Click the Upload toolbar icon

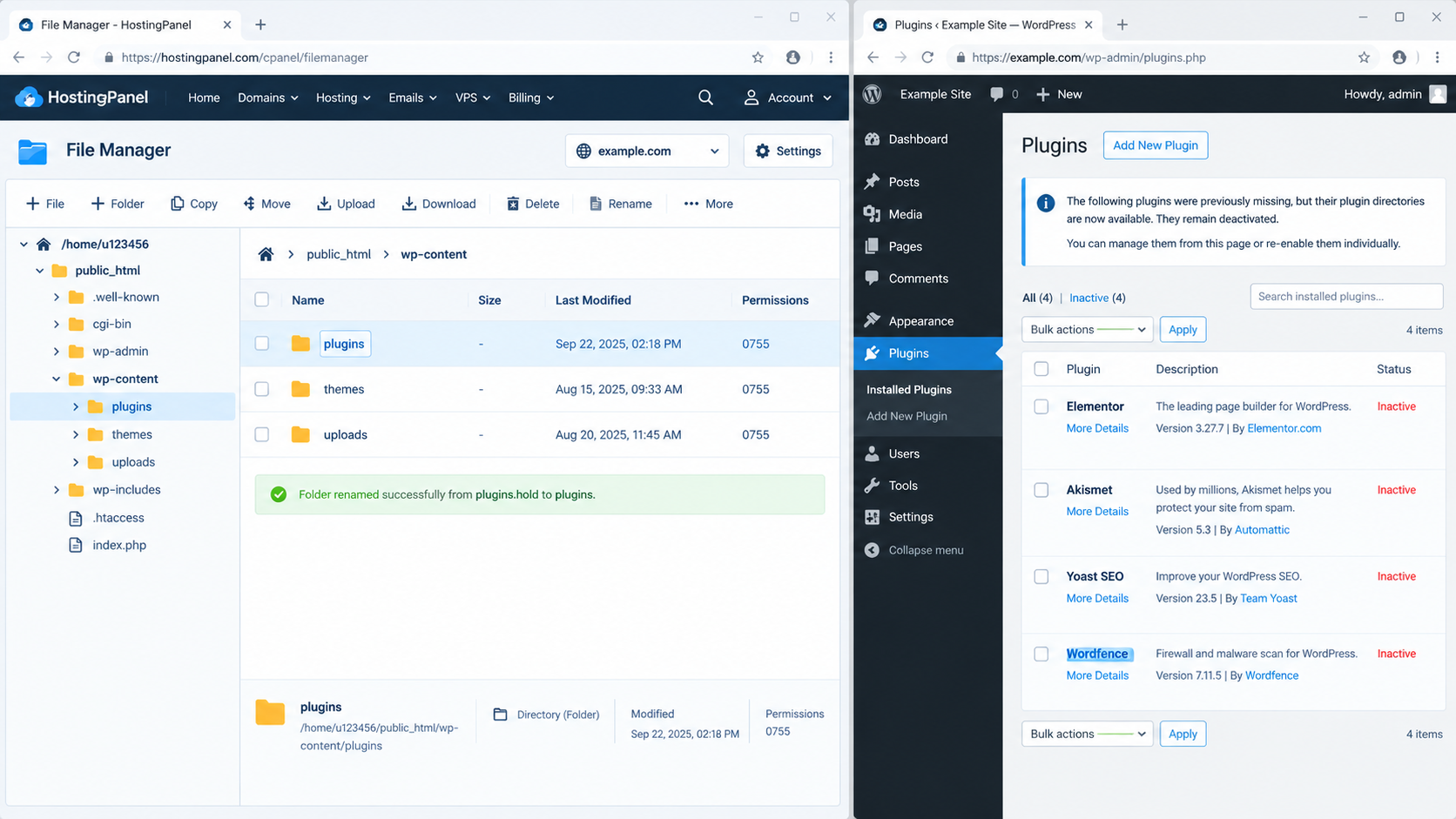pos(324,204)
